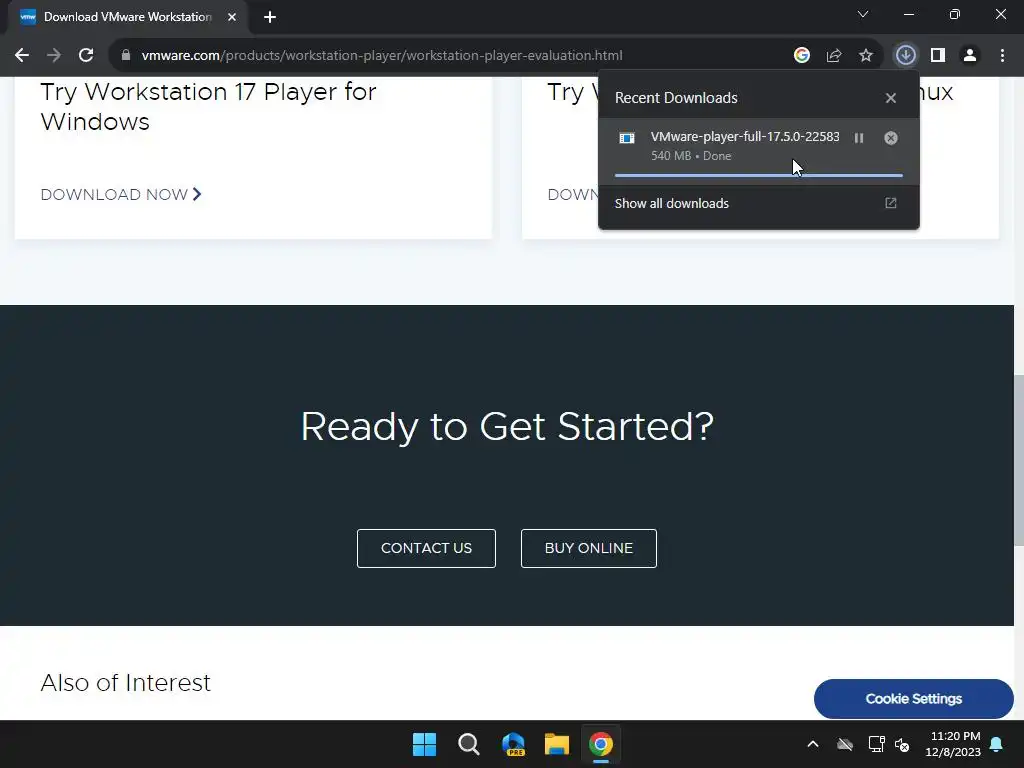Reload the VMware page
Image resolution: width=1024 pixels, height=768 pixels.
tap(86, 56)
